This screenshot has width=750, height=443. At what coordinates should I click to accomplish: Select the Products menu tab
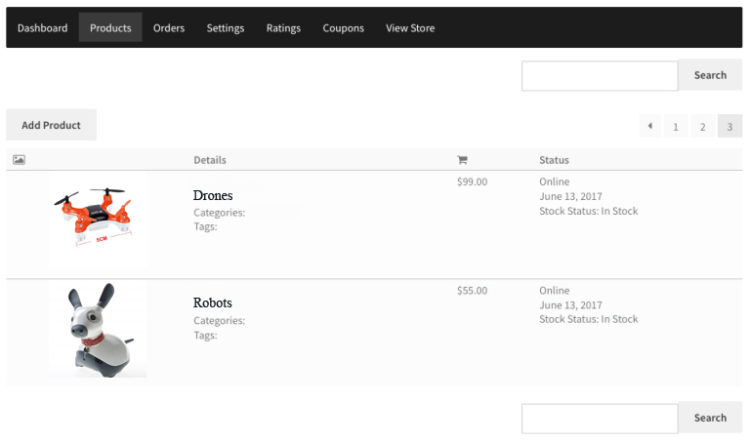point(110,28)
